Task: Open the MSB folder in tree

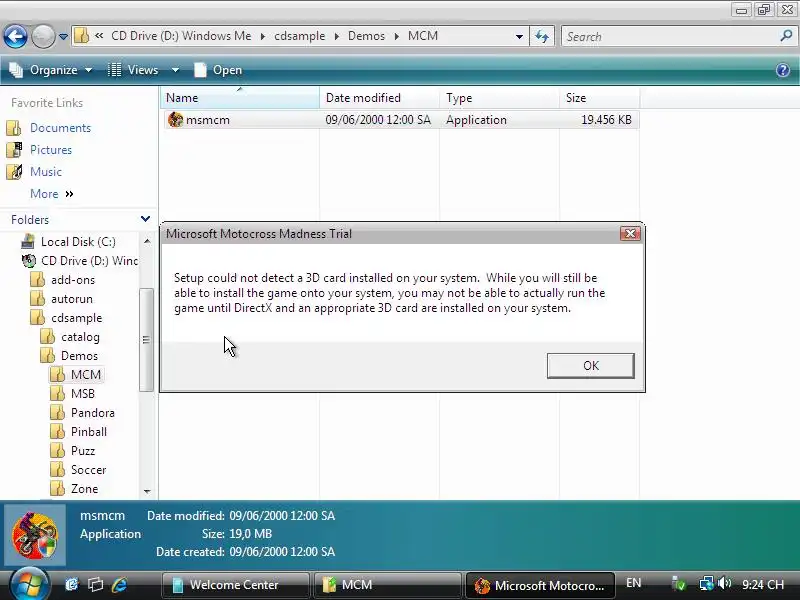Action: click(x=83, y=393)
